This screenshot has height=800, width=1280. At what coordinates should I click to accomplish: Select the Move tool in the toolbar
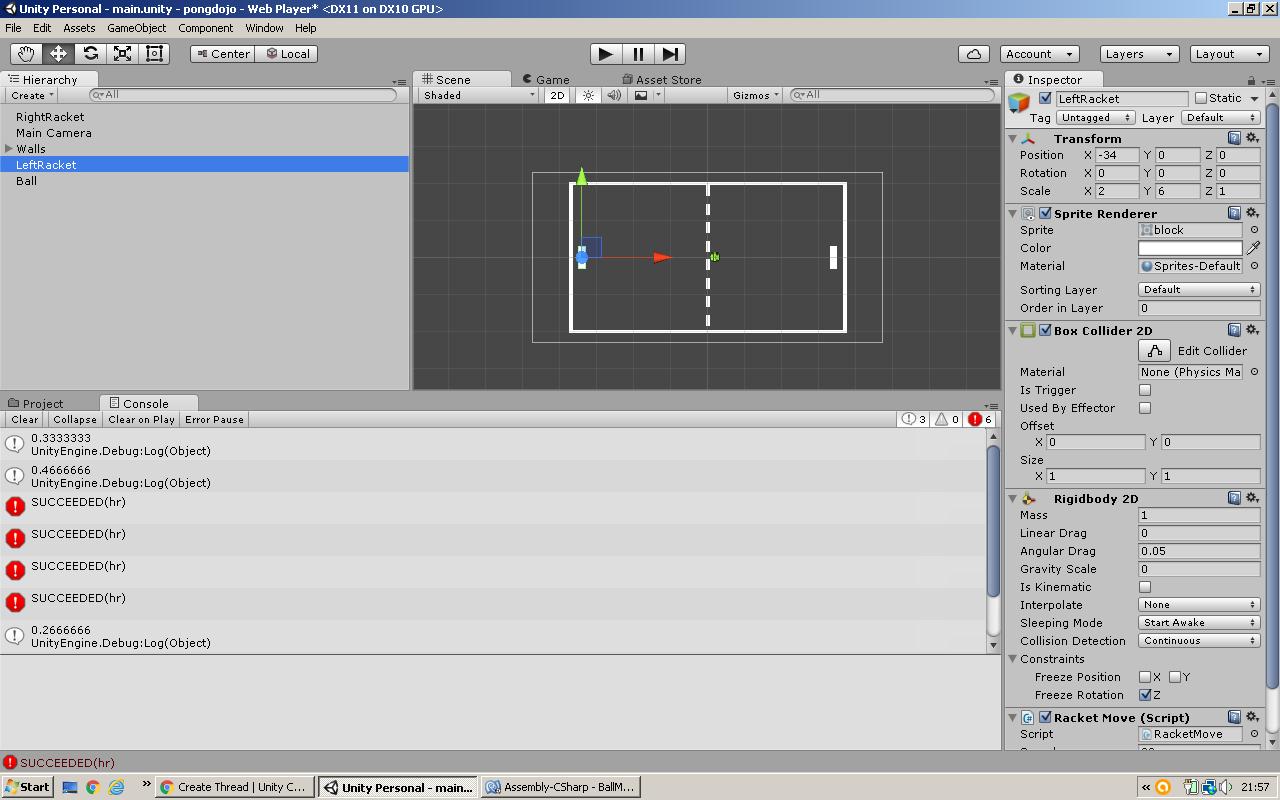(x=57, y=53)
